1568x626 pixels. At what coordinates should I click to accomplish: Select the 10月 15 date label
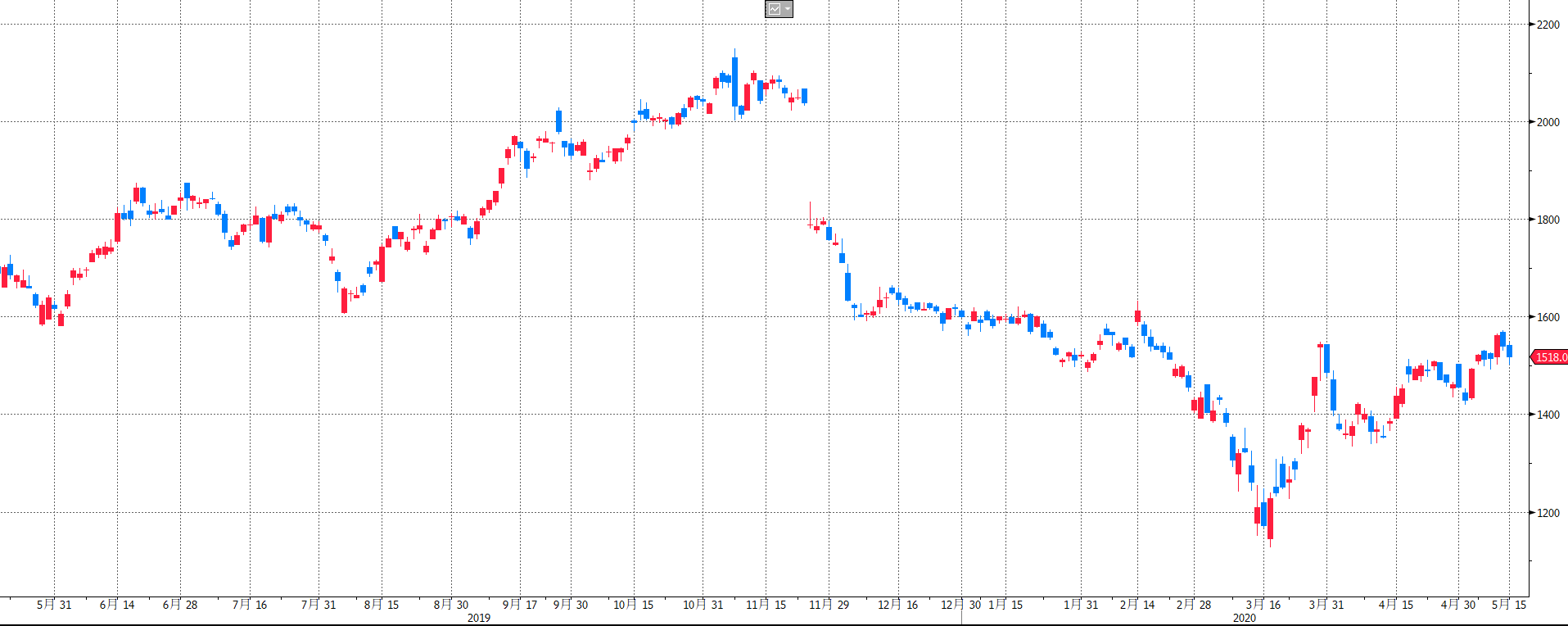pyautogui.click(x=634, y=605)
